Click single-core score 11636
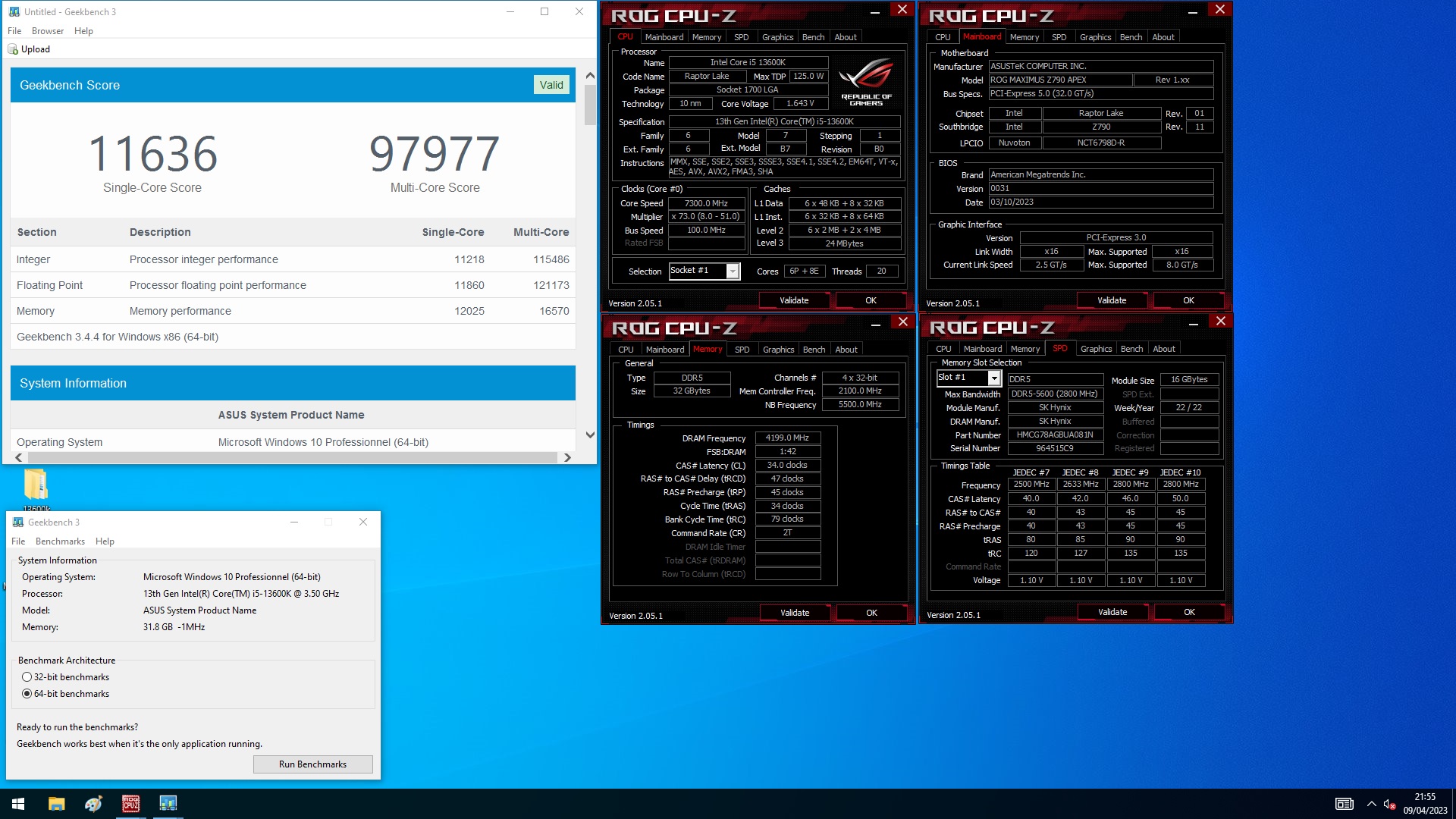The width and height of the screenshot is (1456, 819). click(x=152, y=152)
